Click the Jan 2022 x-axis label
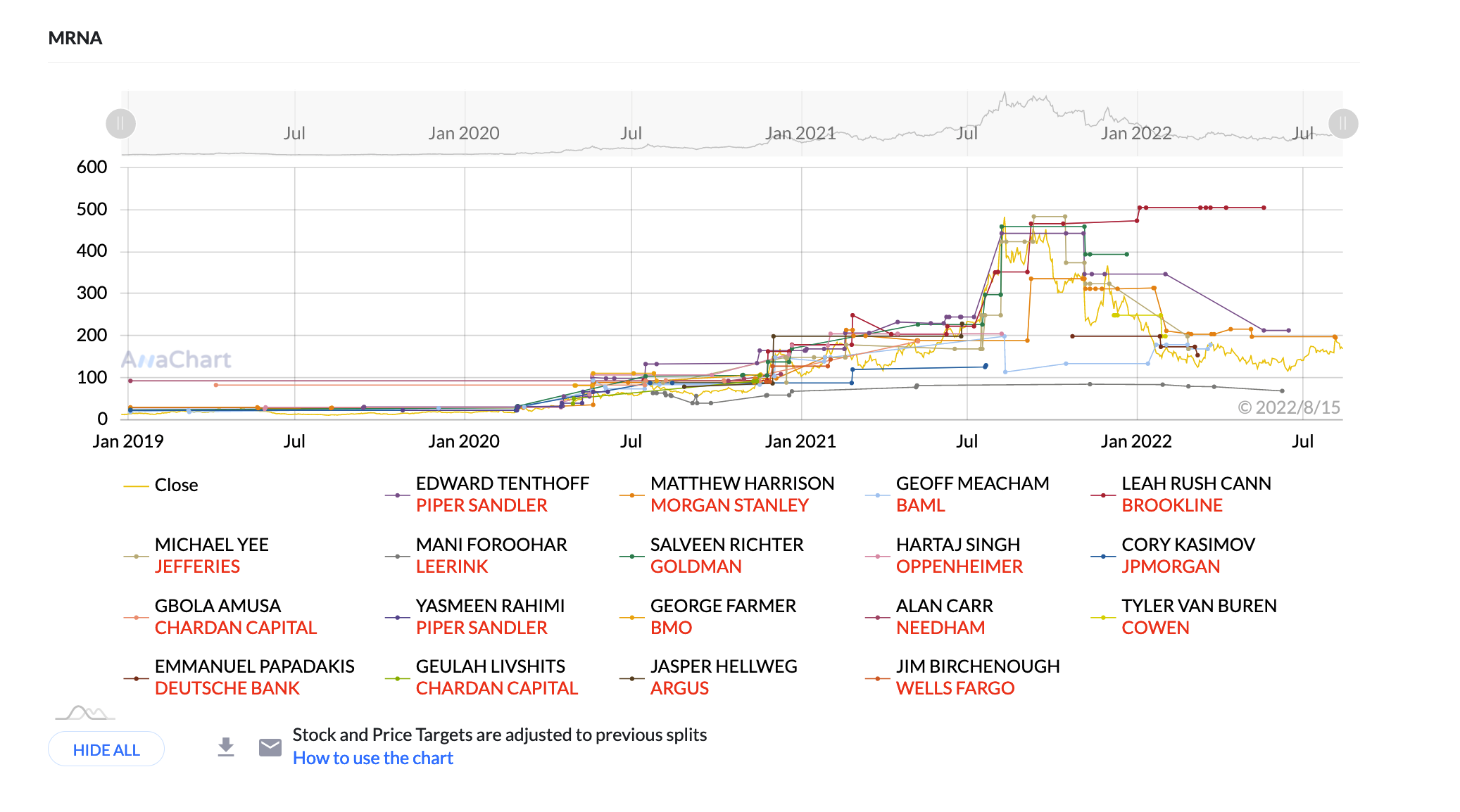The width and height of the screenshot is (1460, 812). (1136, 441)
